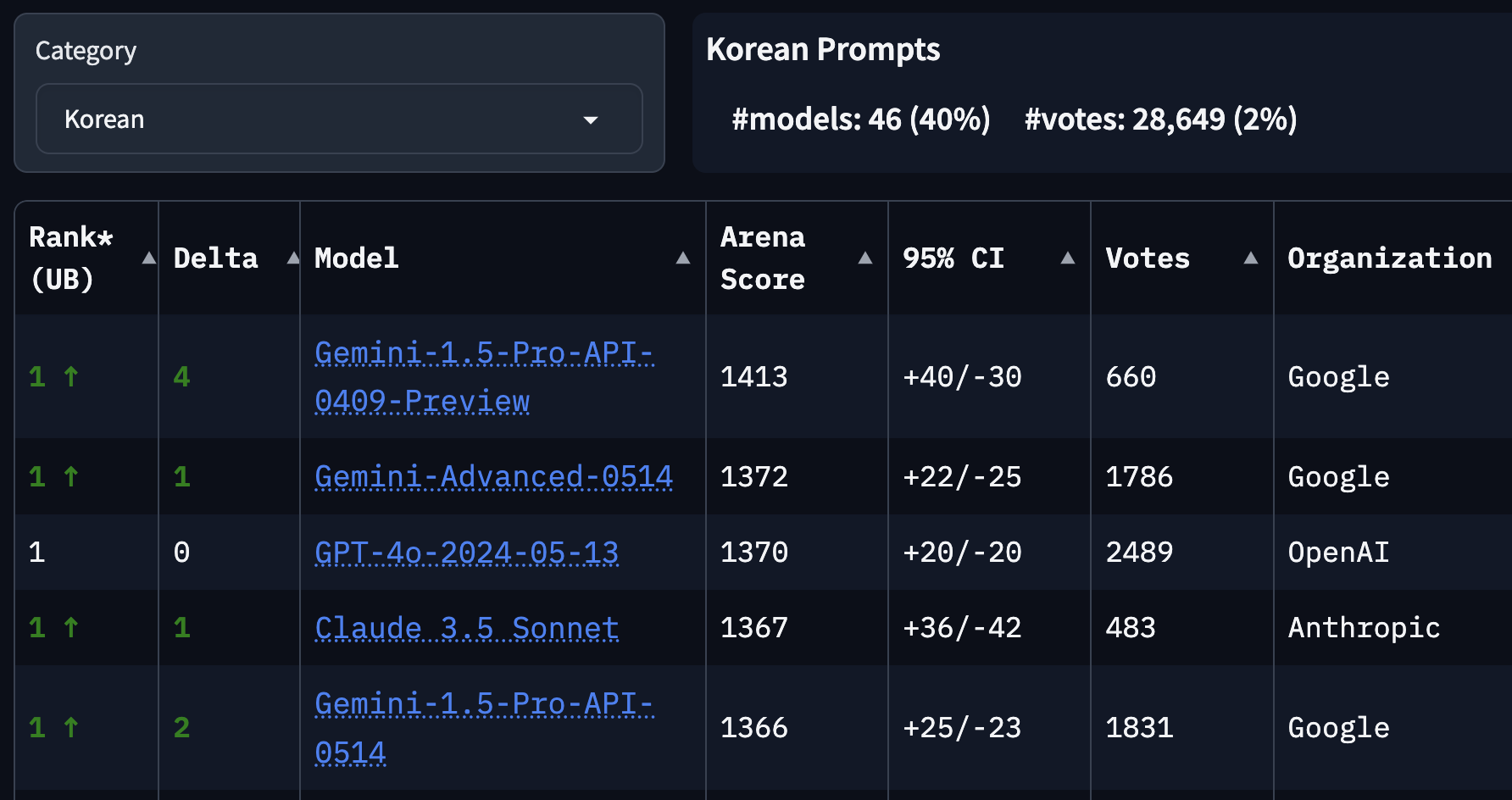The width and height of the screenshot is (1512, 800).
Task: Open the Gemini-Advanced-0514 link
Action: [x=493, y=476]
